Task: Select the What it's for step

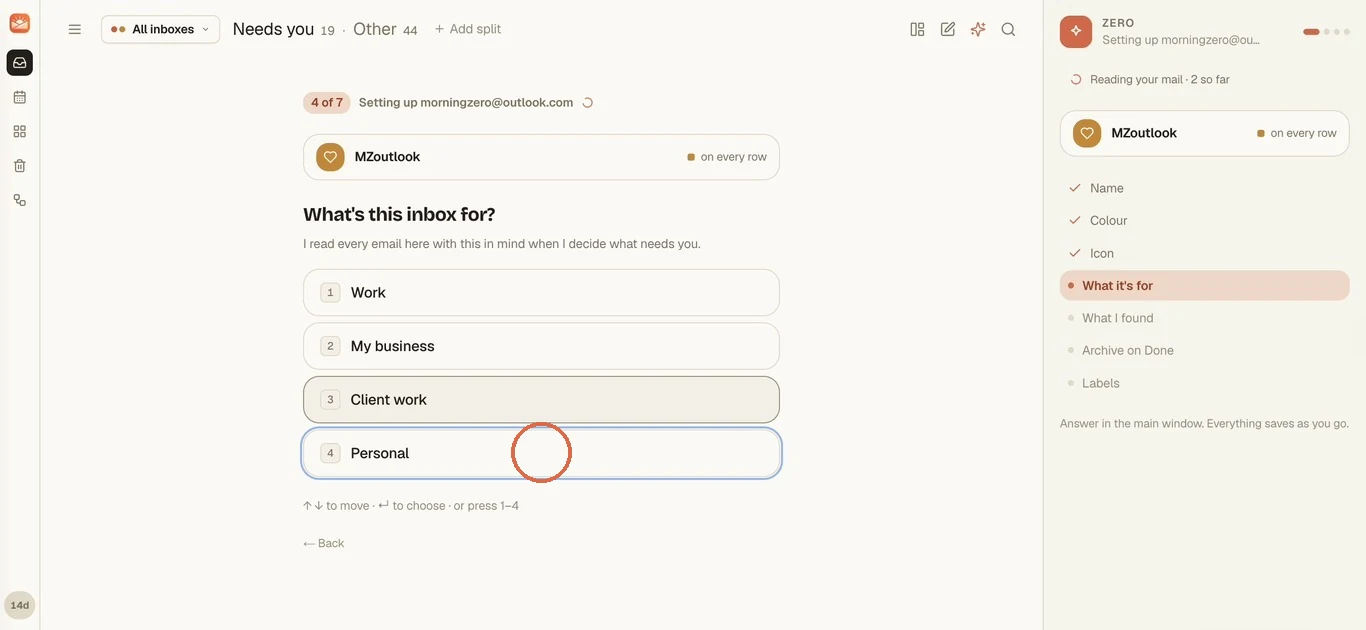Action: [1204, 285]
